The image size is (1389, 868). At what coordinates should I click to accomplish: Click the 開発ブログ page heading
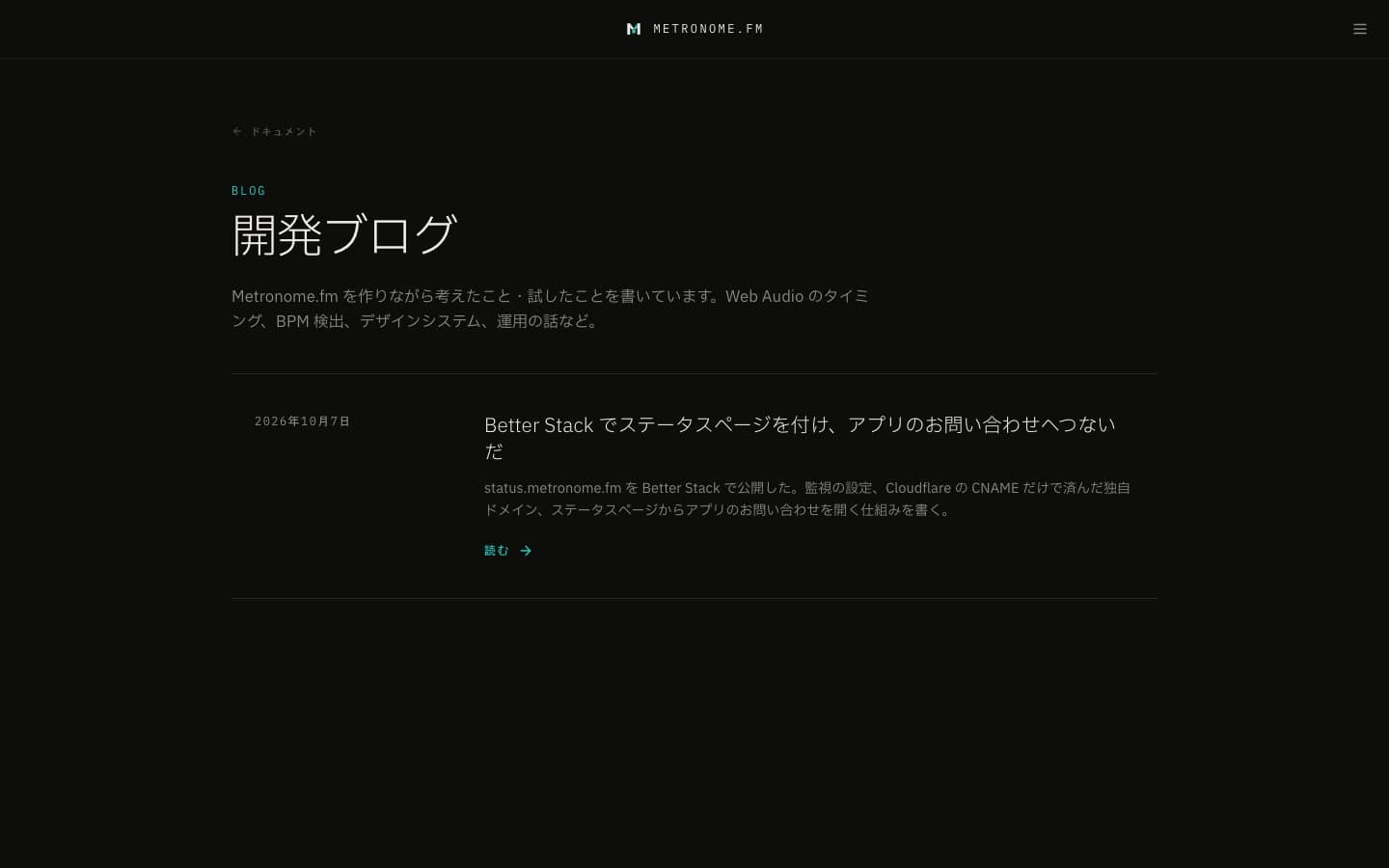tap(343, 234)
